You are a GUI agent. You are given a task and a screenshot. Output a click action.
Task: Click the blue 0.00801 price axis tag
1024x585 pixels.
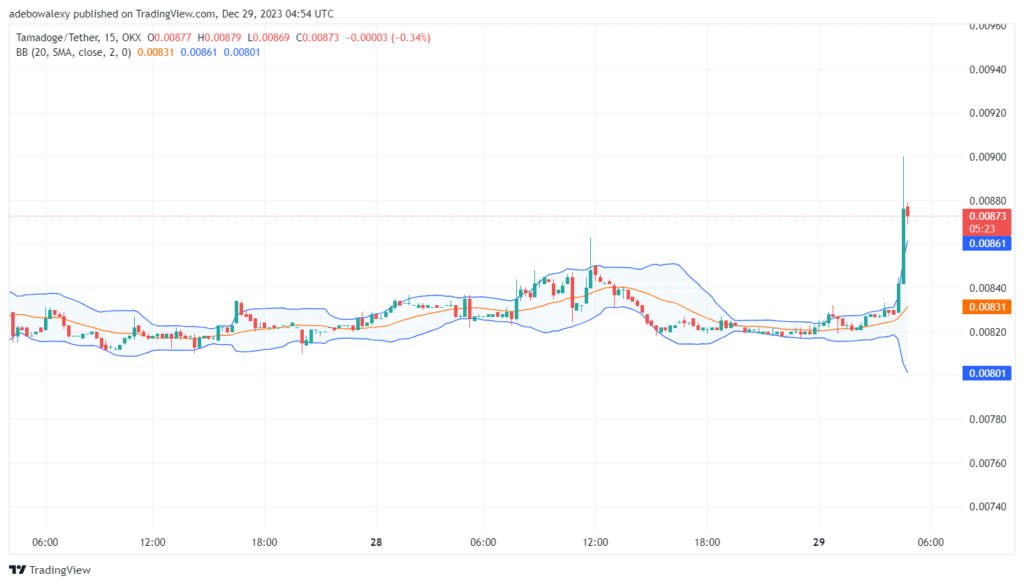(x=987, y=373)
